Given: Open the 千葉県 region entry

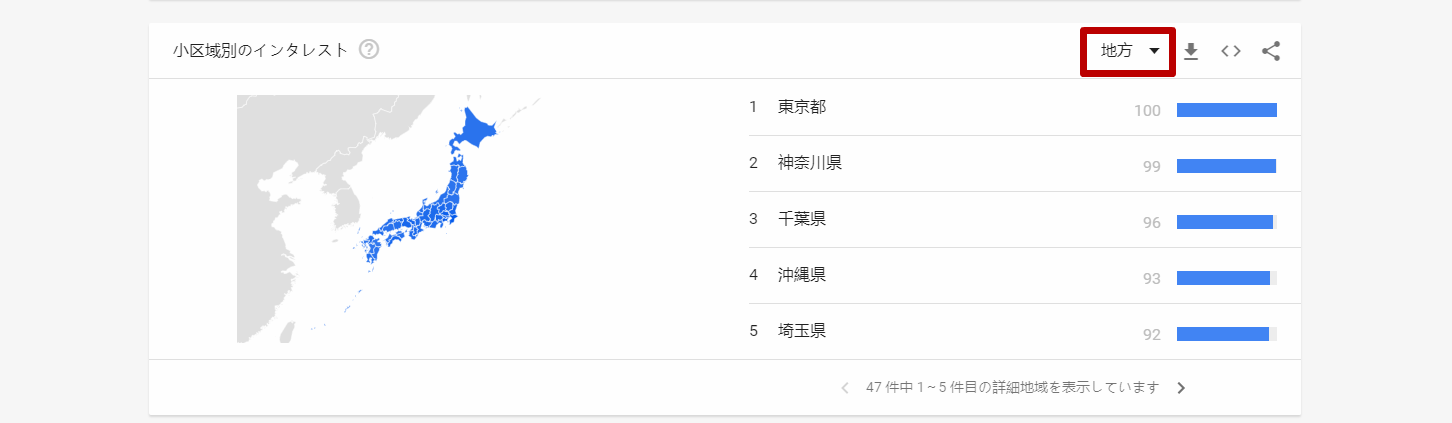Looking at the screenshot, I should 802,219.
